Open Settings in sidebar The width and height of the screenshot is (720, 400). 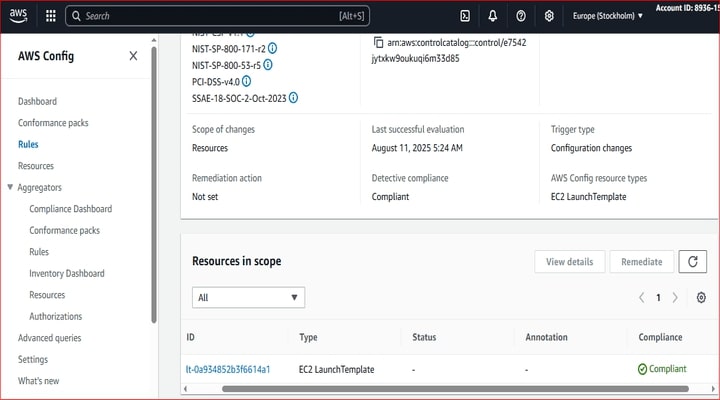coord(33,360)
